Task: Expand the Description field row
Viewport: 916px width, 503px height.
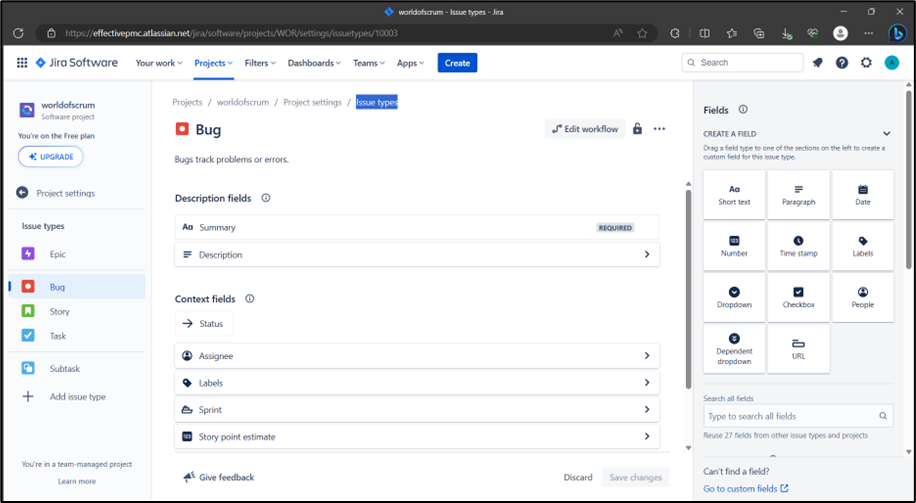Action: coord(417,255)
